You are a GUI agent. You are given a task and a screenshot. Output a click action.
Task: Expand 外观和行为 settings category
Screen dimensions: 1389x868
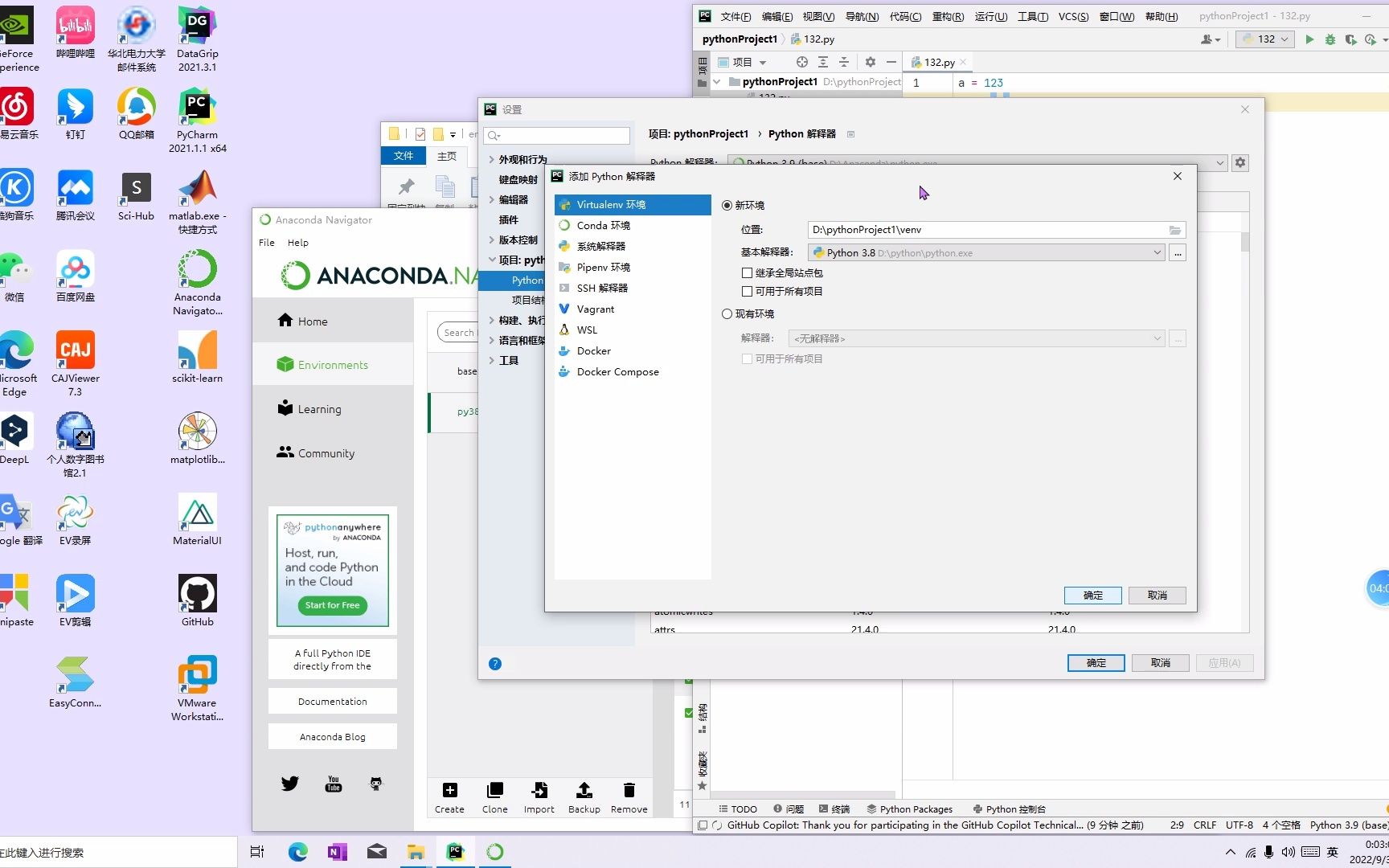pyautogui.click(x=491, y=159)
